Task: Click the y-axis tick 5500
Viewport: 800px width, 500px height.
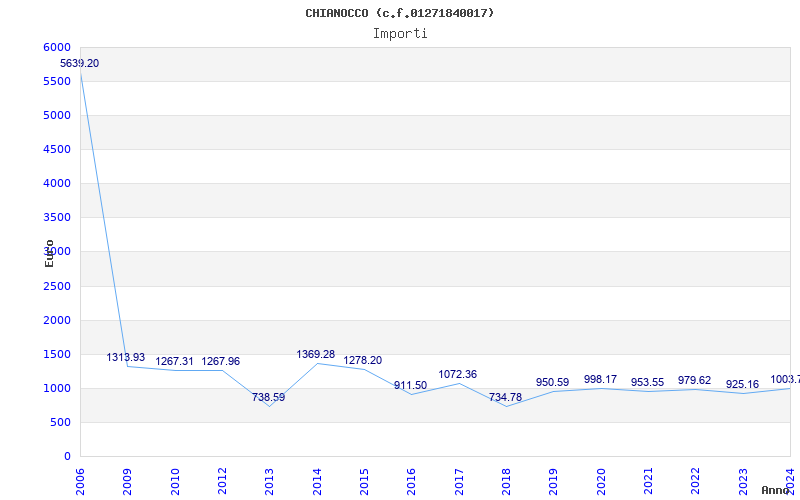Action: click(x=57, y=81)
